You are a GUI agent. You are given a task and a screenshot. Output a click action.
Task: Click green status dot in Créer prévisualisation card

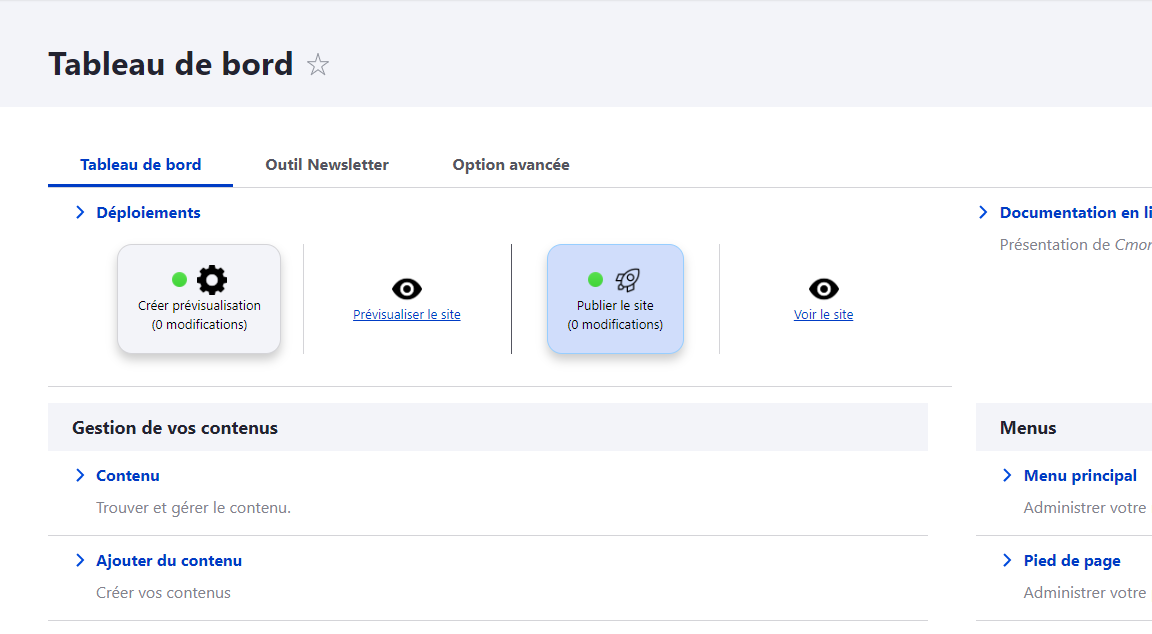tap(180, 280)
